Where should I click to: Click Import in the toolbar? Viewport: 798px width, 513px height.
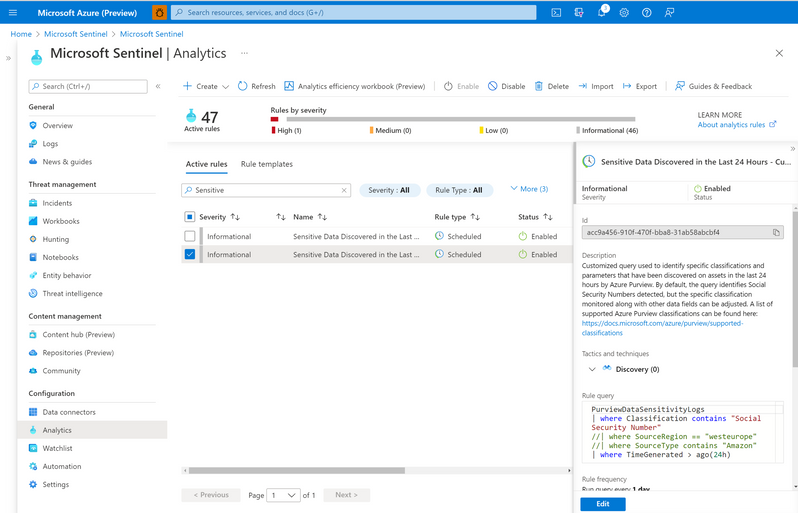pyautogui.click(x=596, y=86)
